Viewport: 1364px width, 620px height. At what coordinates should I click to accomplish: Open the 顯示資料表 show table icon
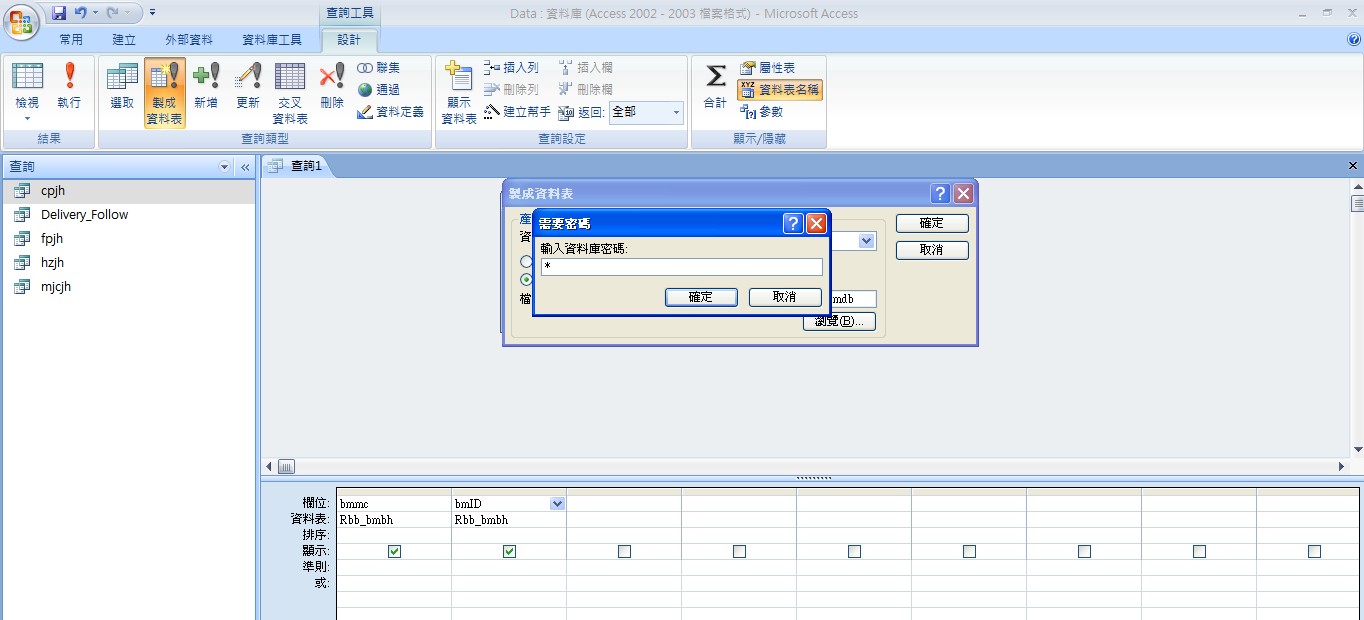(x=459, y=92)
